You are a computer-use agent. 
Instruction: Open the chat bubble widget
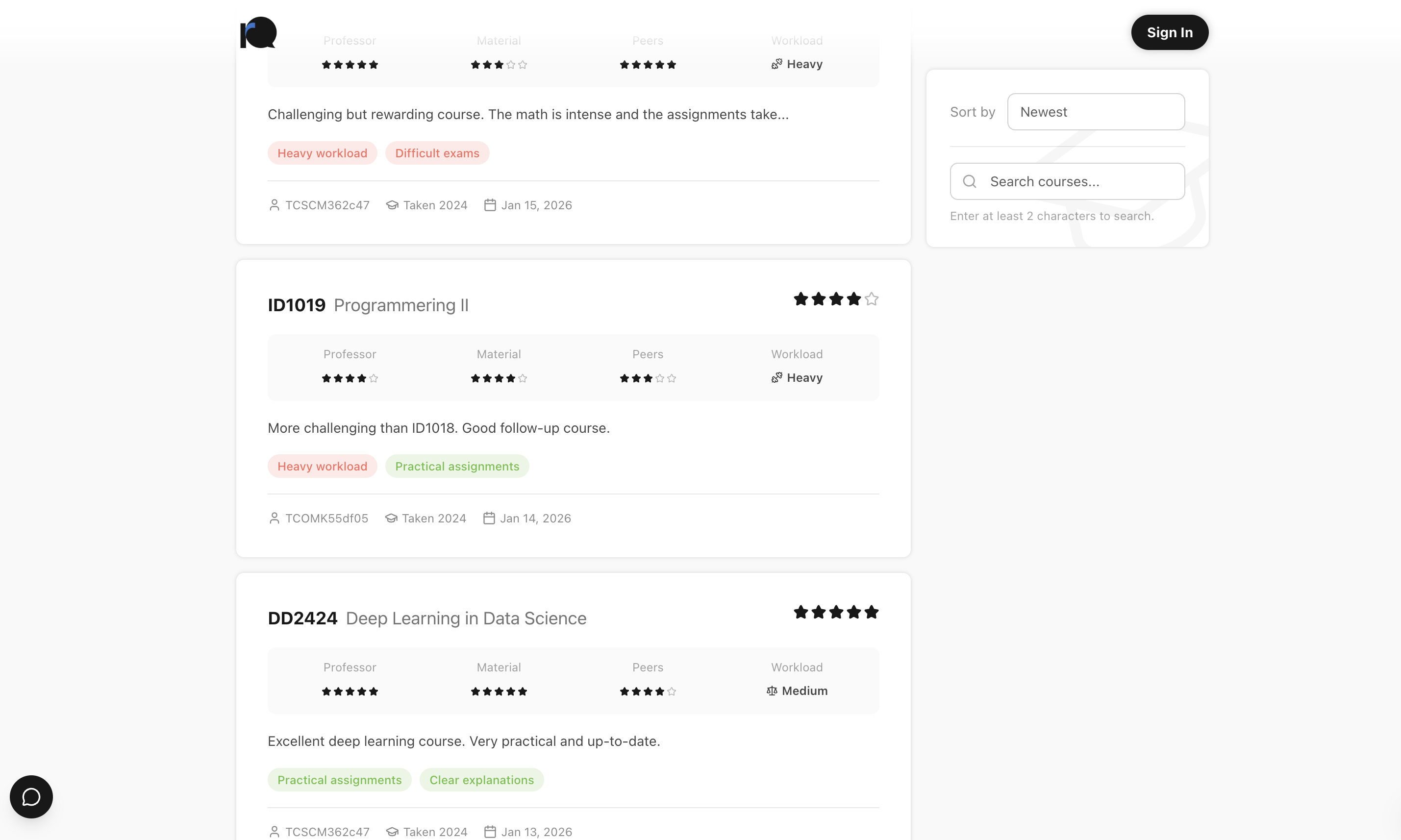tap(31, 796)
